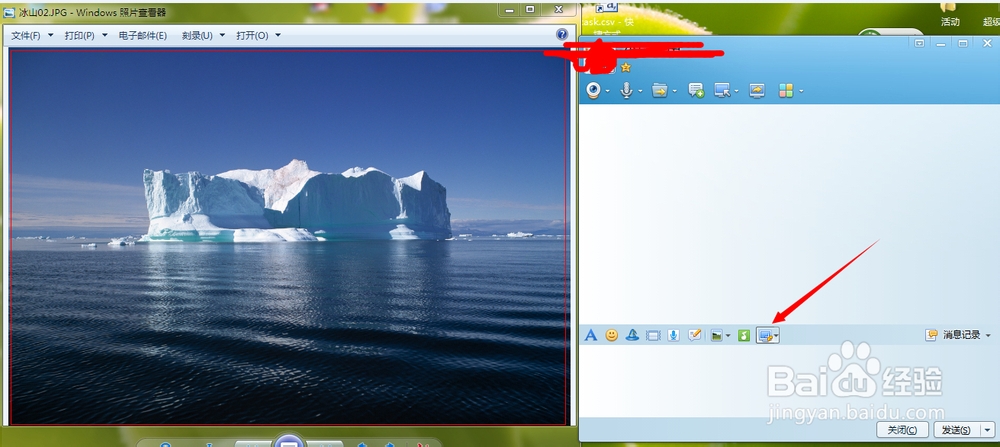Expand send options arrow beside 发送(S)
This screenshot has height=447, width=1000.
(988, 430)
